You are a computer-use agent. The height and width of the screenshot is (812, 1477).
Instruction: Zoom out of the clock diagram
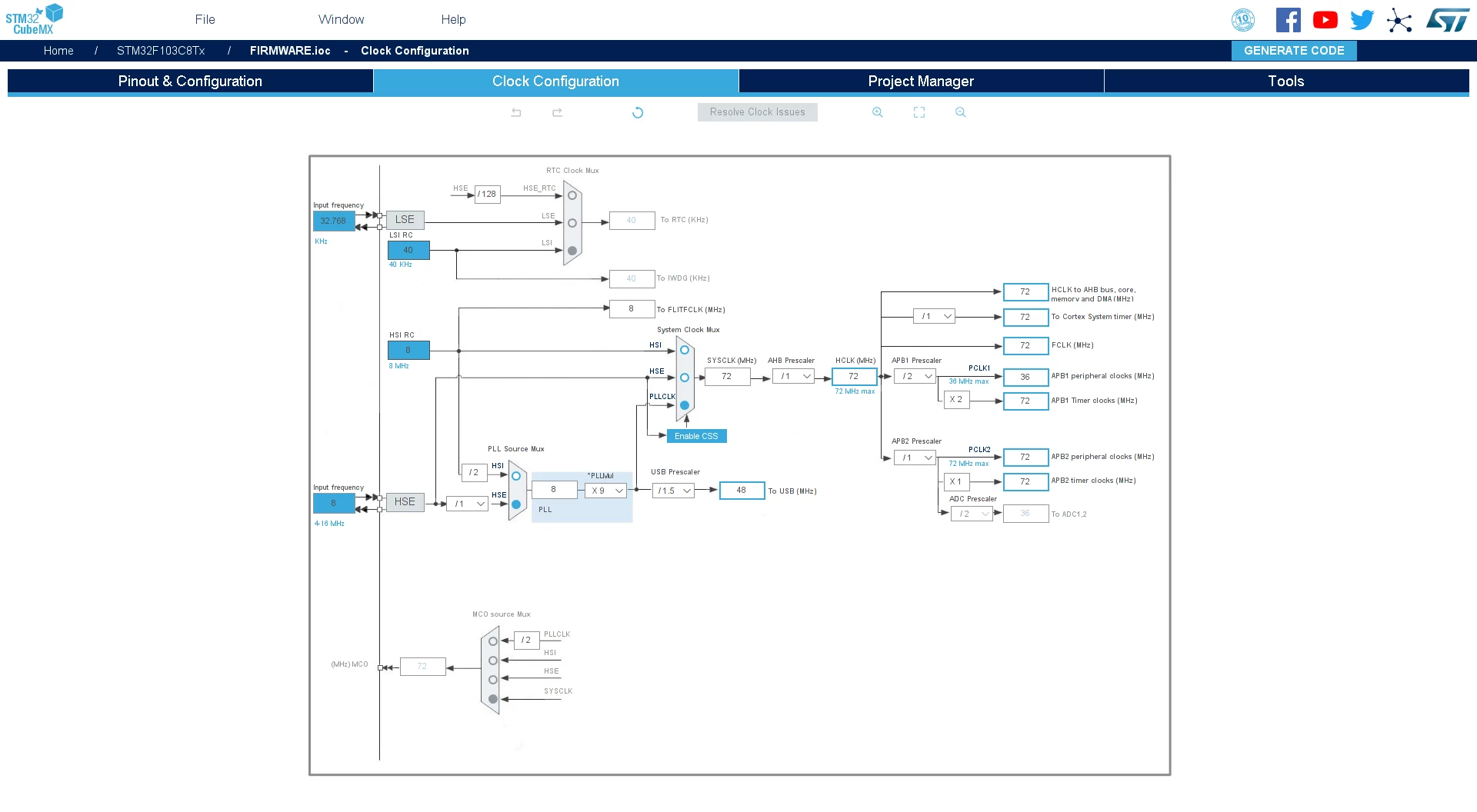[x=961, y=112]
